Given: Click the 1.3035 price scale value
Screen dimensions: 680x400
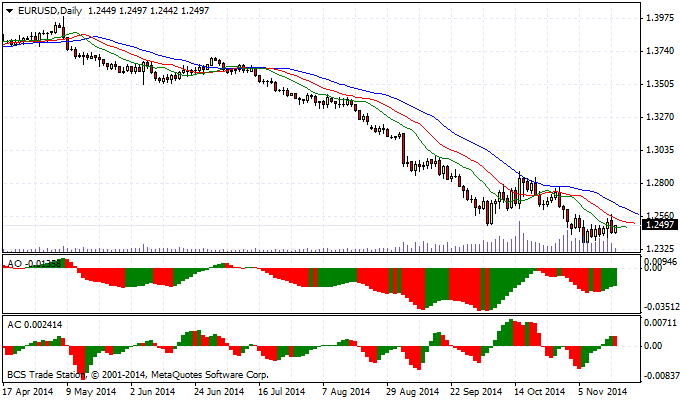Looking at the screenshot, I should (x=660, y=150).
